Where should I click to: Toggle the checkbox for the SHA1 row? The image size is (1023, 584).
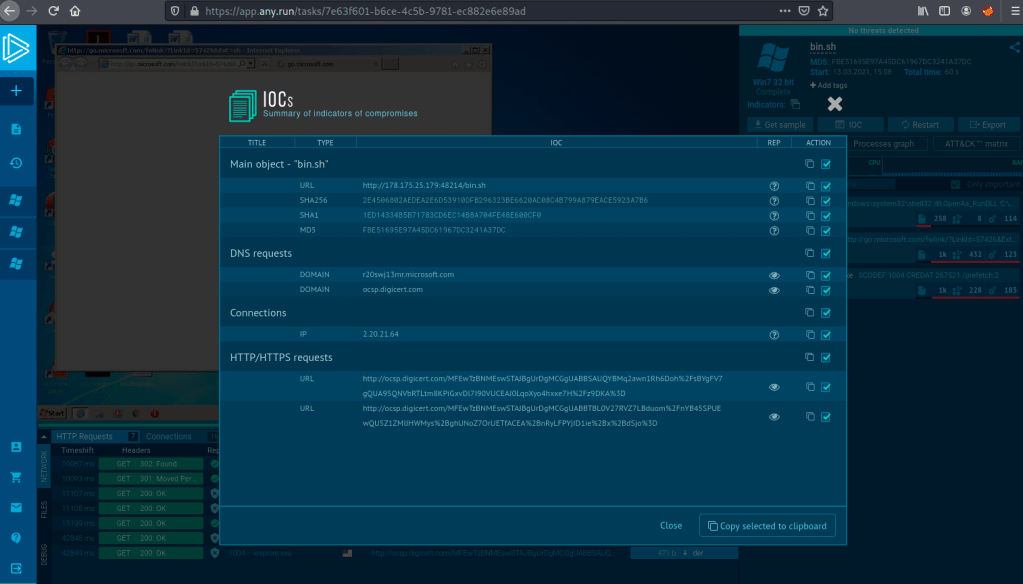(x=826, y=215)
